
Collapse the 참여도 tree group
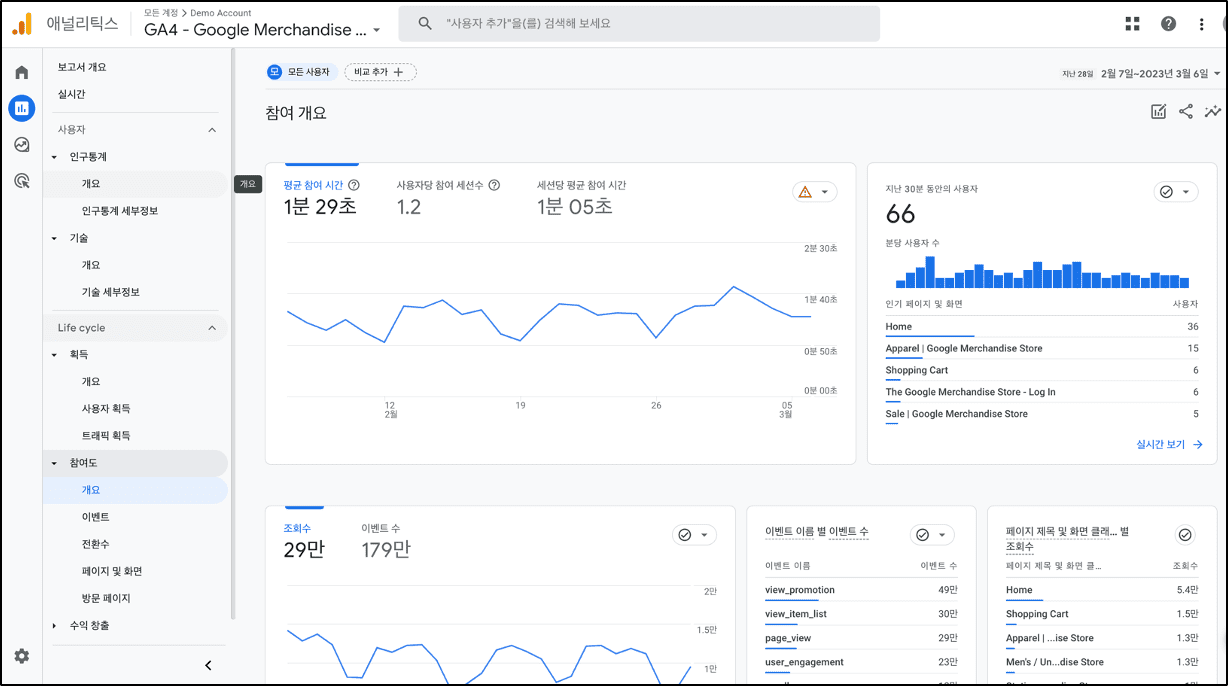click(55, 463)
